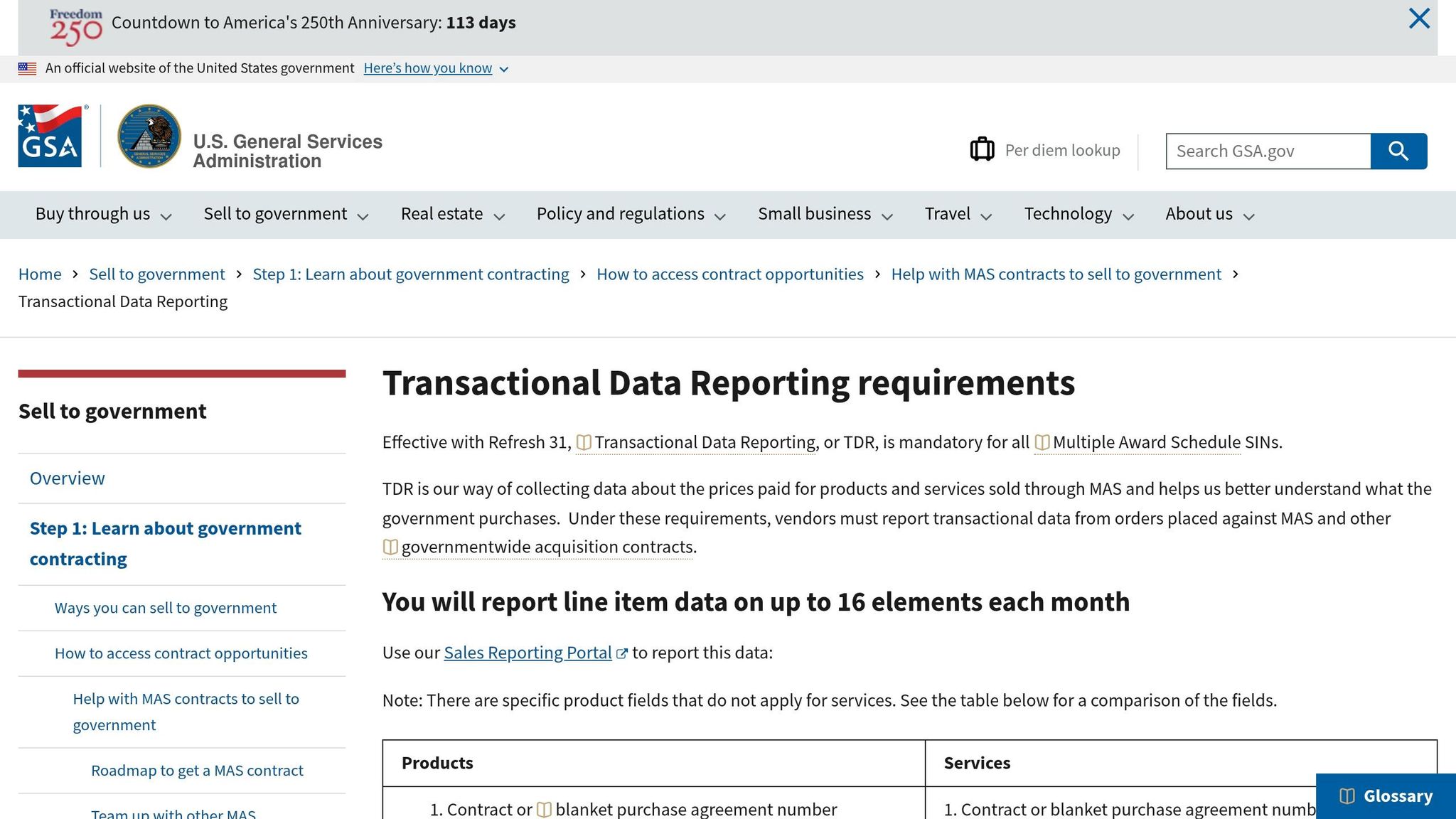This screenshot has height=819, width=1456.
Task: Click the GSA logo
Action: [x=50, y=135]
